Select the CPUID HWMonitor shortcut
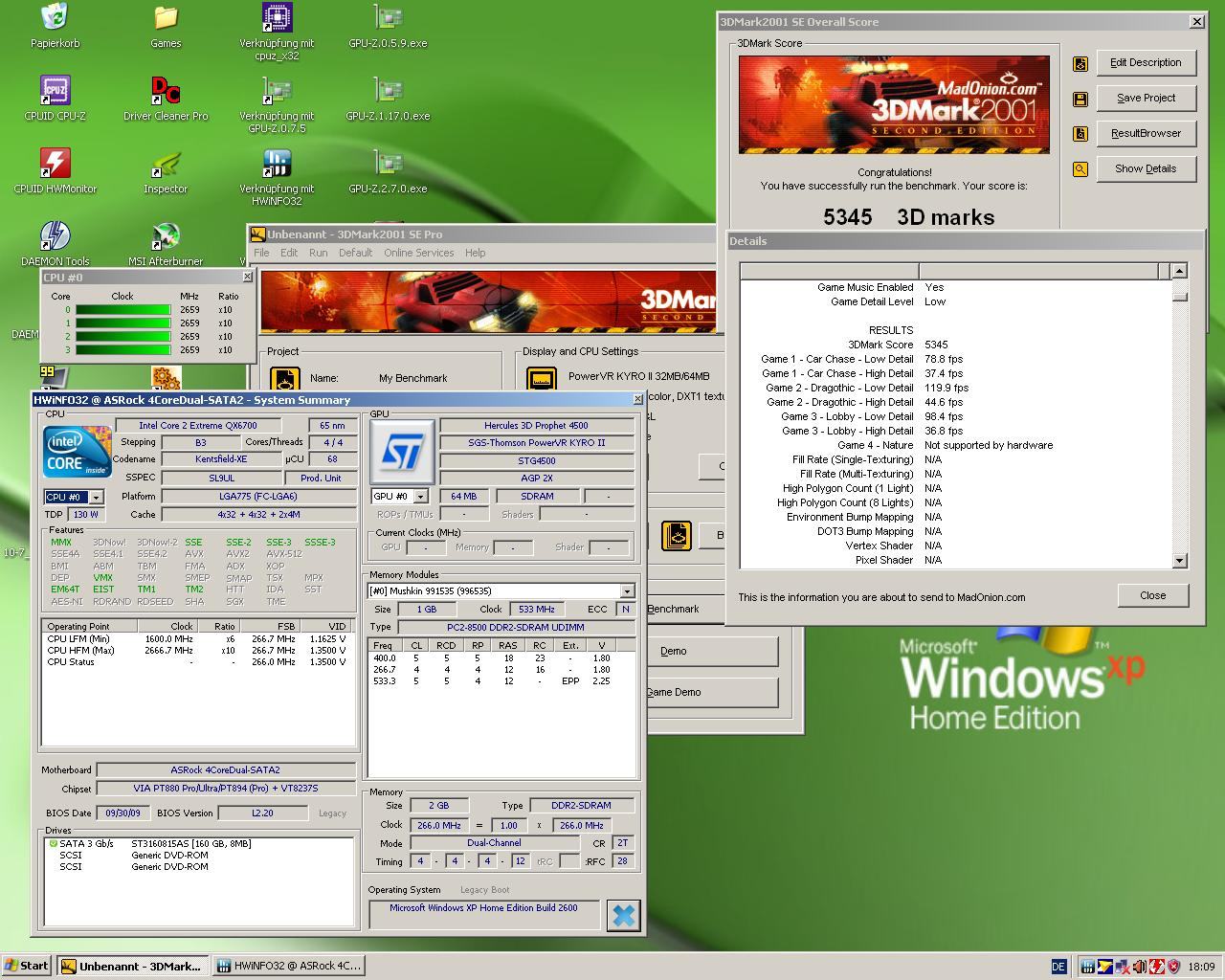 click(x=55, y=171)
